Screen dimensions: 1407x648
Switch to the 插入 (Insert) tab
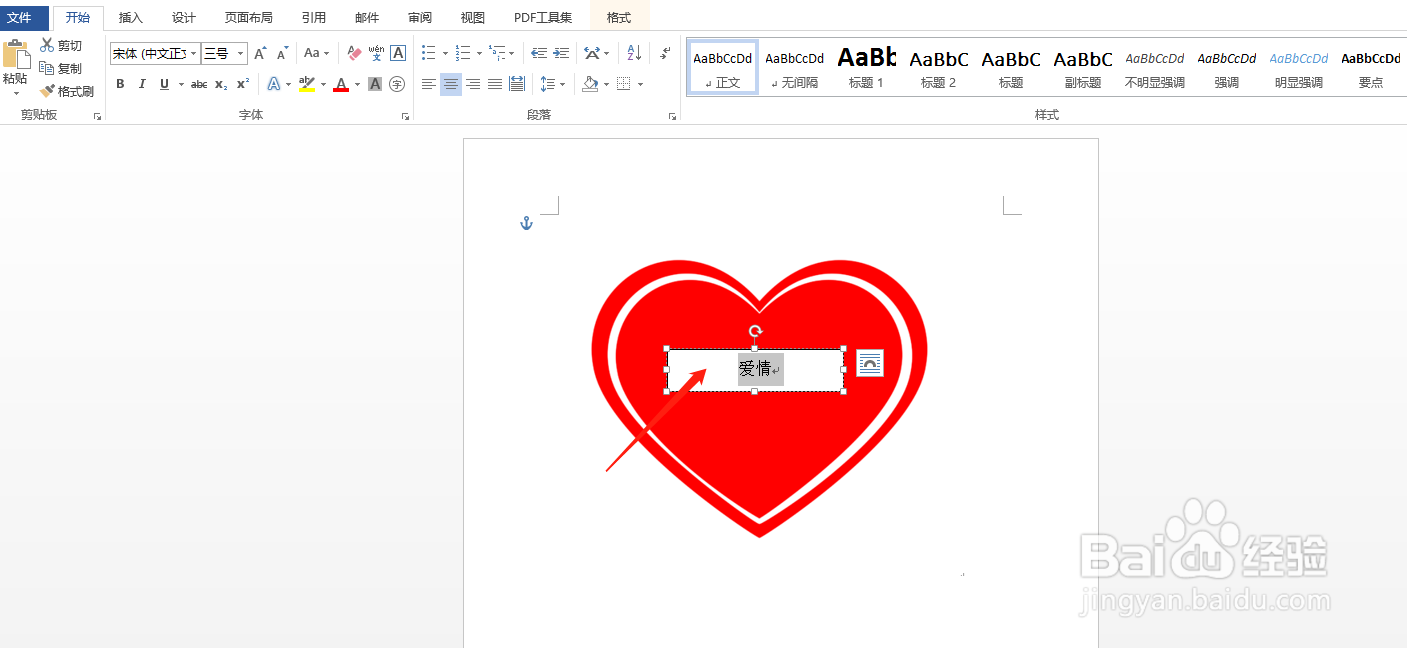(131, 18)
